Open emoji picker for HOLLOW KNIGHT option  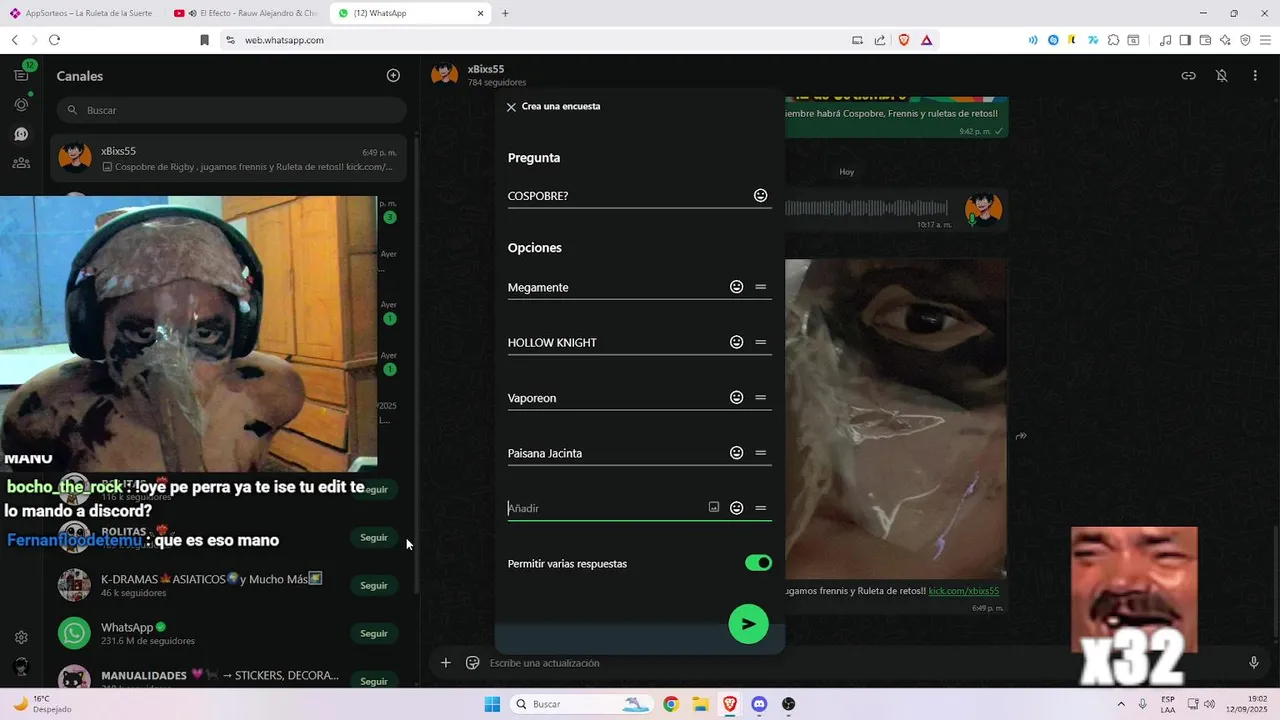[737, 342]
